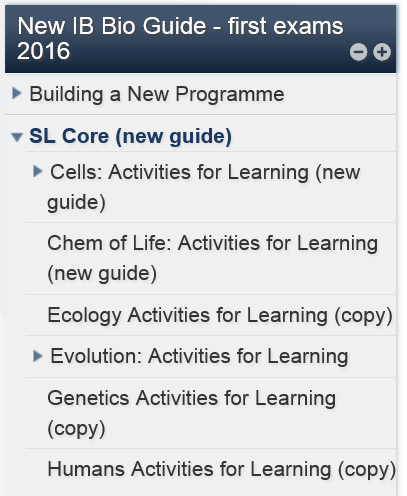The width and height of the screenshot is (407, 496).
Task: Expand the Evolution: Activities for Learning arrow
Action: tap(38, 356)
